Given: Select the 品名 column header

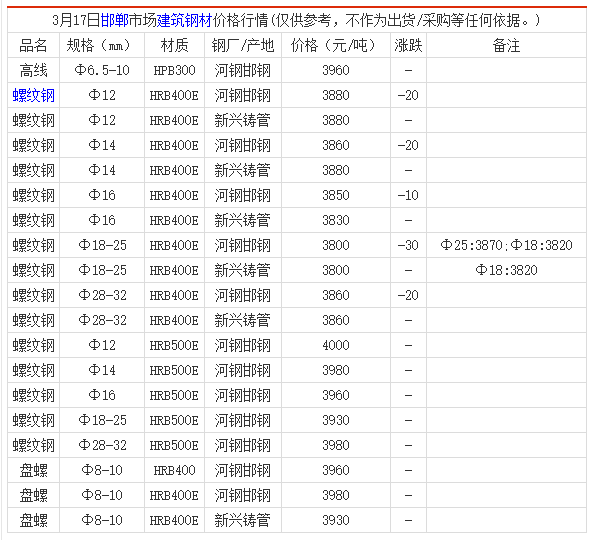Looking at the screenshot, I should pyautogui.click(x=34, y=45).
